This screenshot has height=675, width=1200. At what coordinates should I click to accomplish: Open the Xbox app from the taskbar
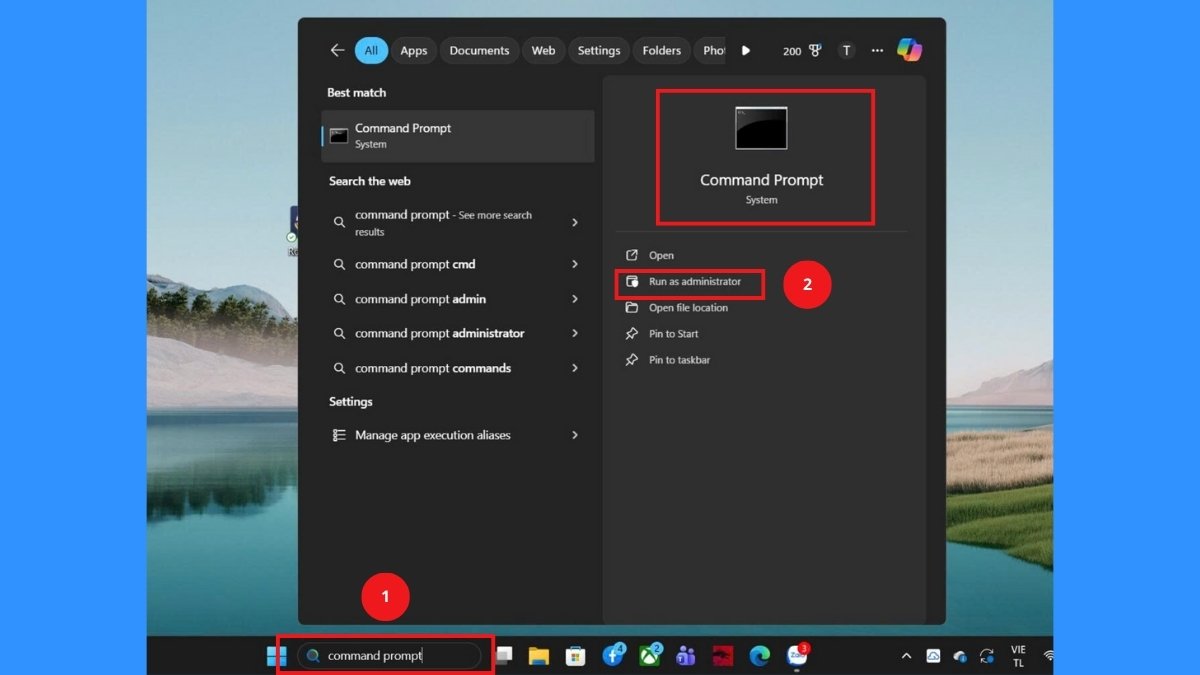tap(648, 655)
